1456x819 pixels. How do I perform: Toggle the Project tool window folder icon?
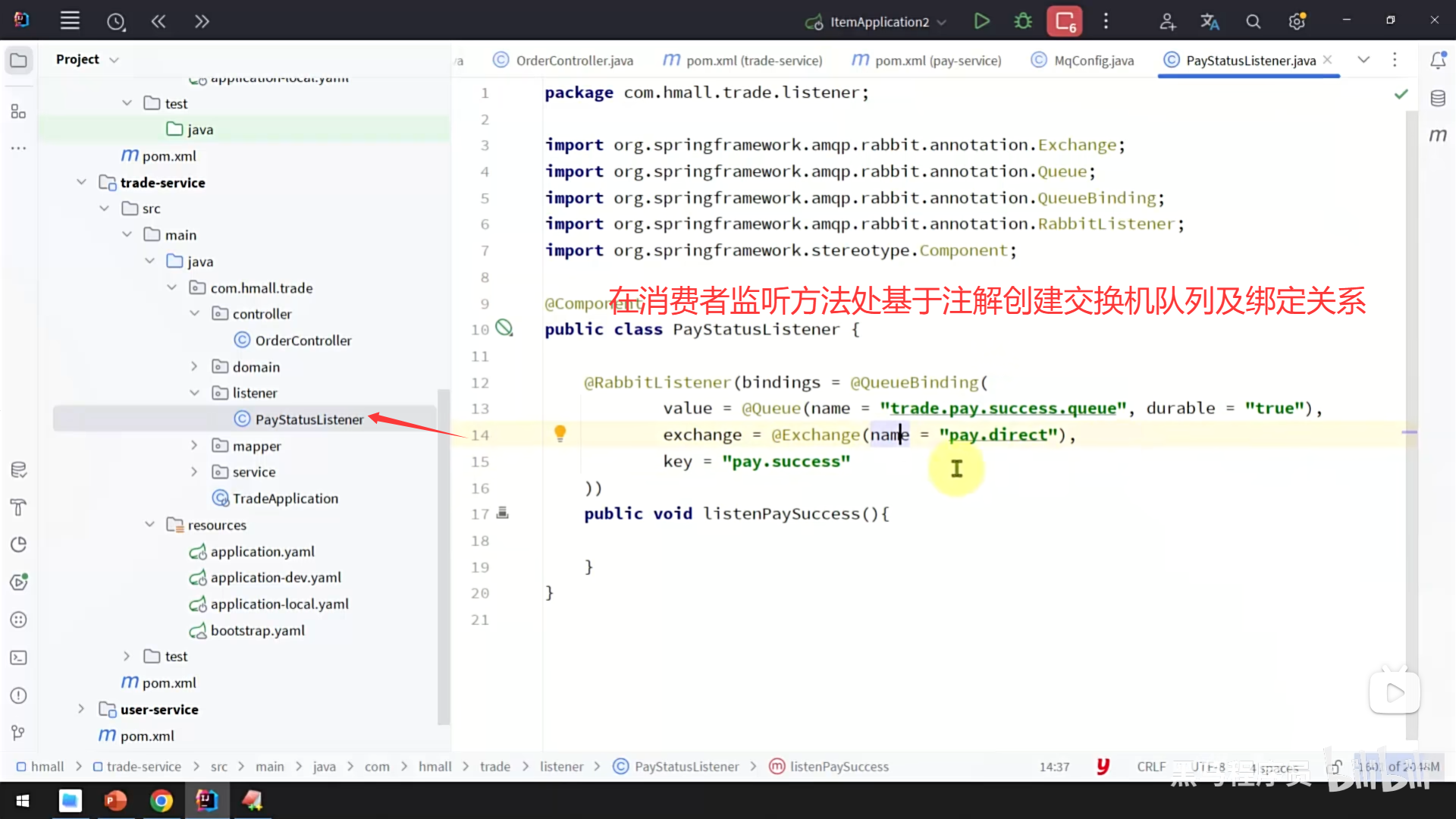pyautogui.click(x=19, y=60)
